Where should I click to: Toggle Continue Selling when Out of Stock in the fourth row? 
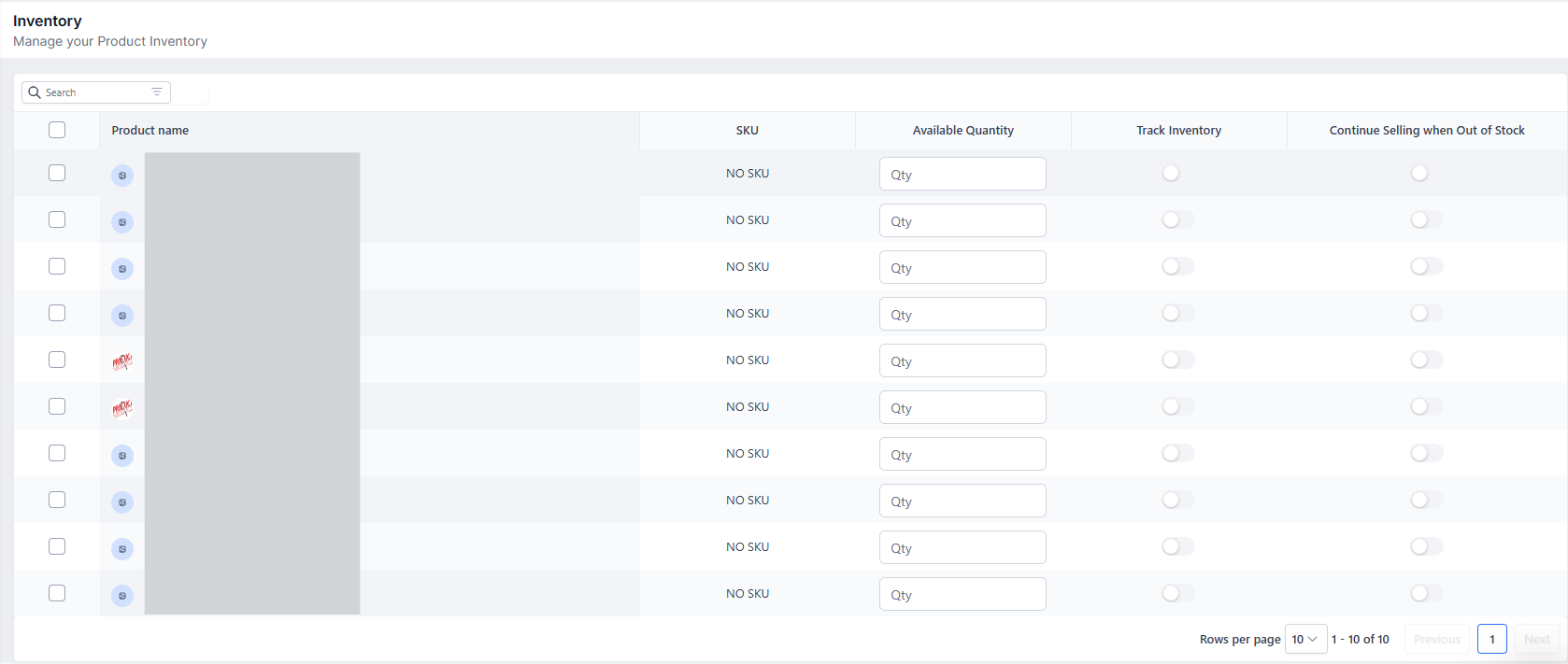pos(1426,313)
